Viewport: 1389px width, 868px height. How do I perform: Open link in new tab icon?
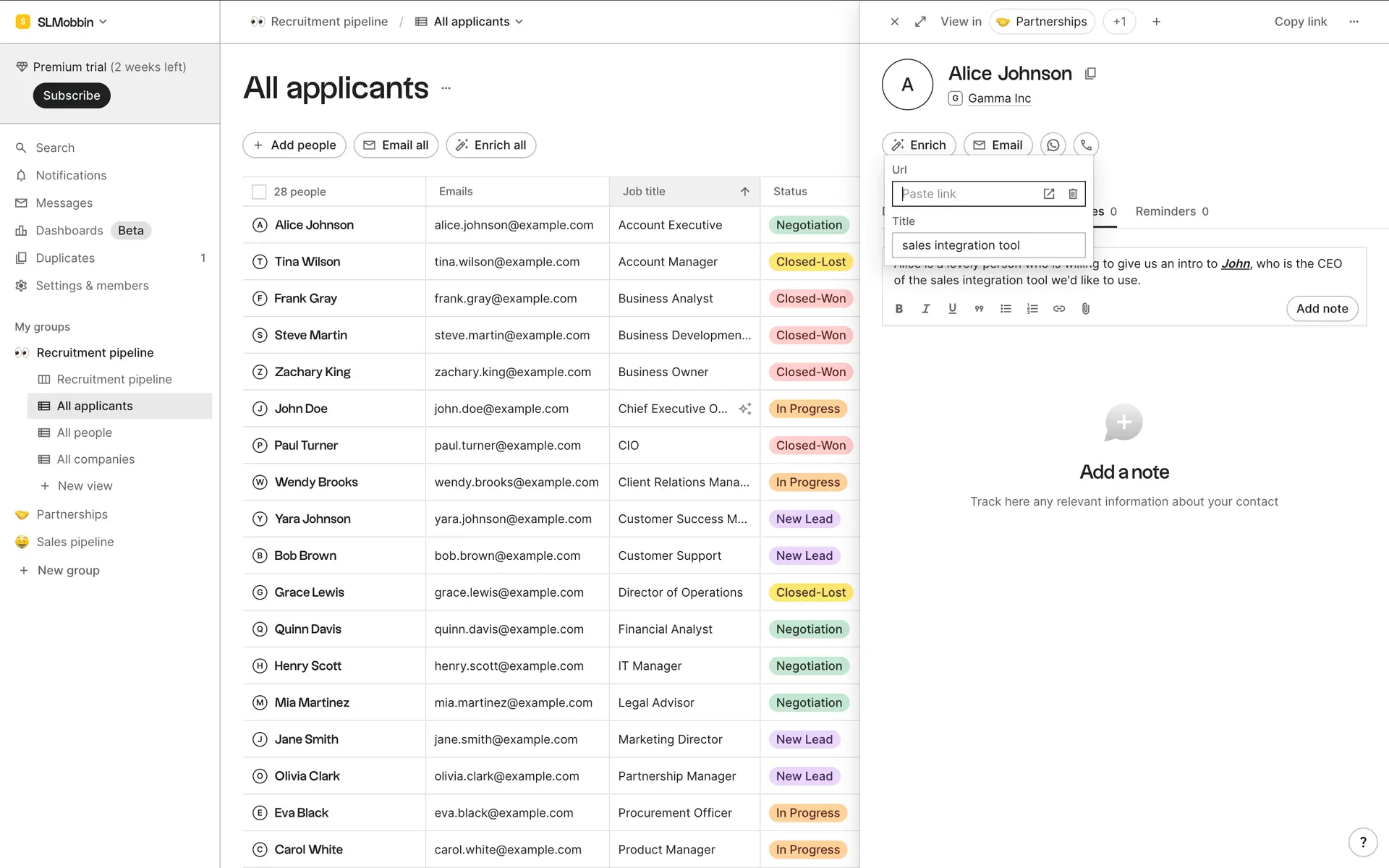click(1049, 194)
